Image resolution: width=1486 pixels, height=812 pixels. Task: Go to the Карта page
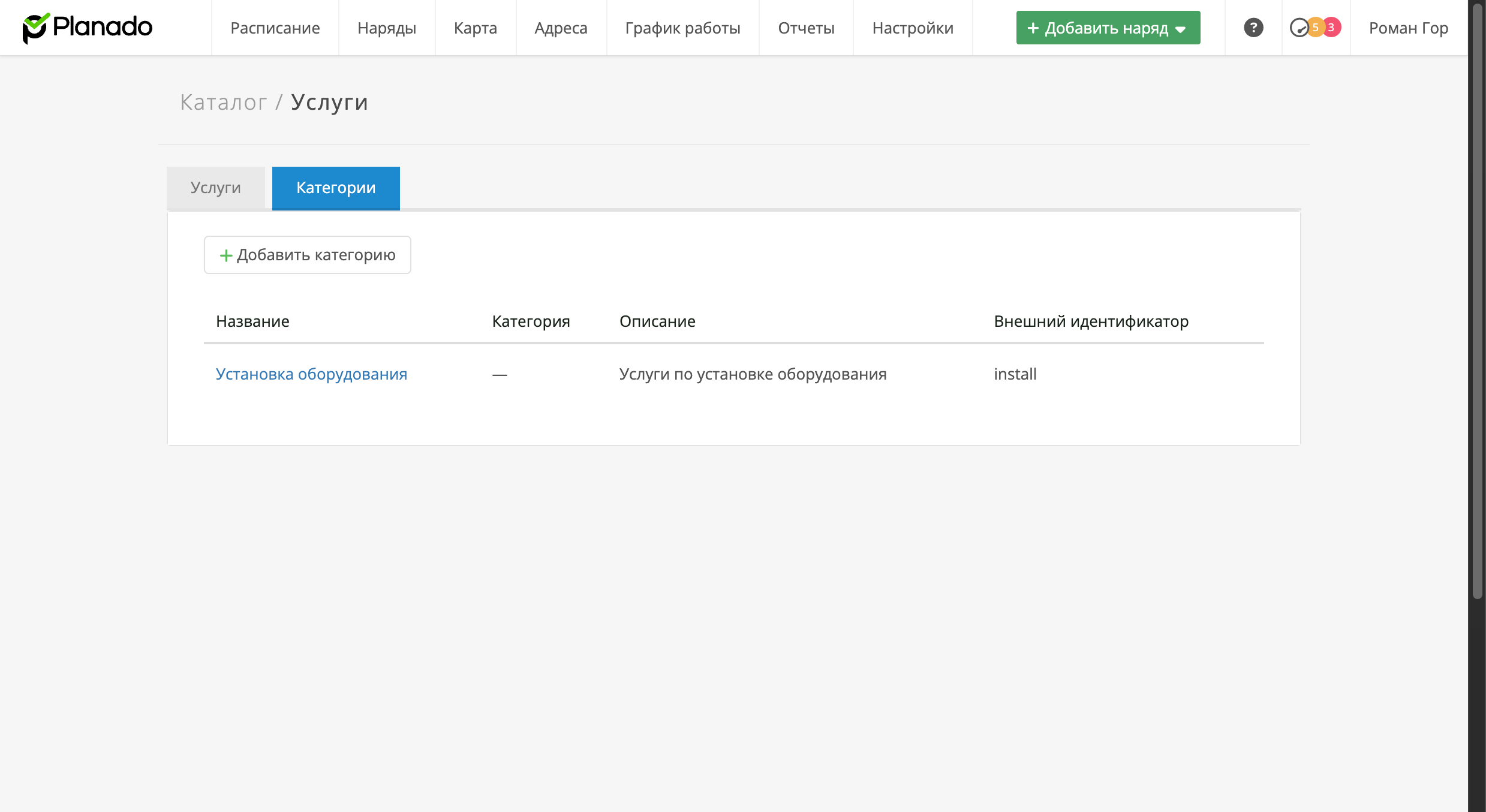pos(476,28)
